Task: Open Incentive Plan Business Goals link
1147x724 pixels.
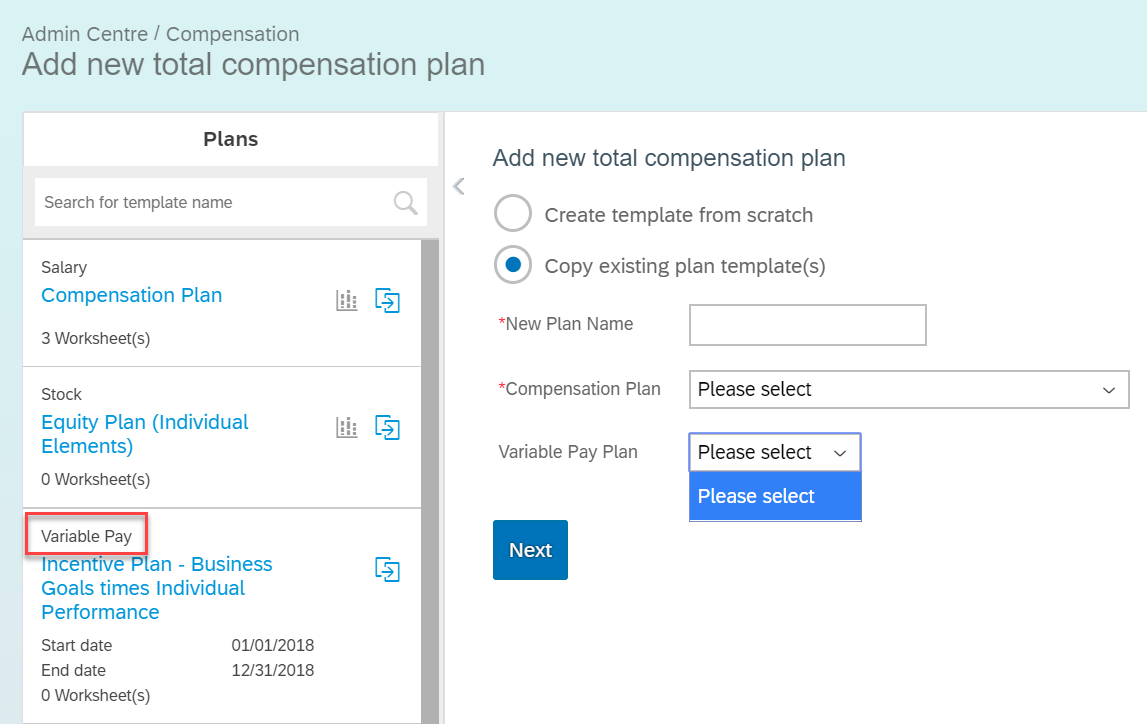Action: pyautogui.click(x=157, y=588)
